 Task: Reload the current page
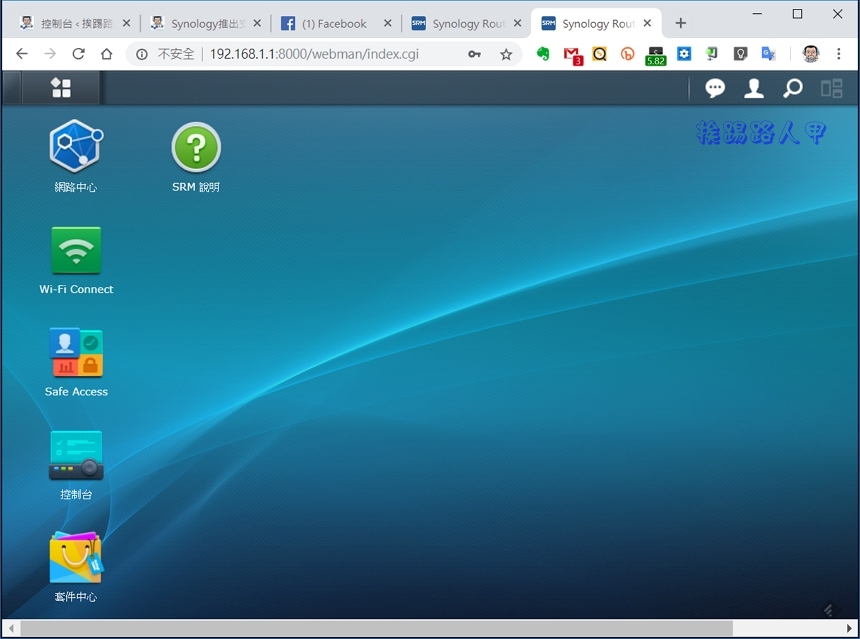coord(78,54)
